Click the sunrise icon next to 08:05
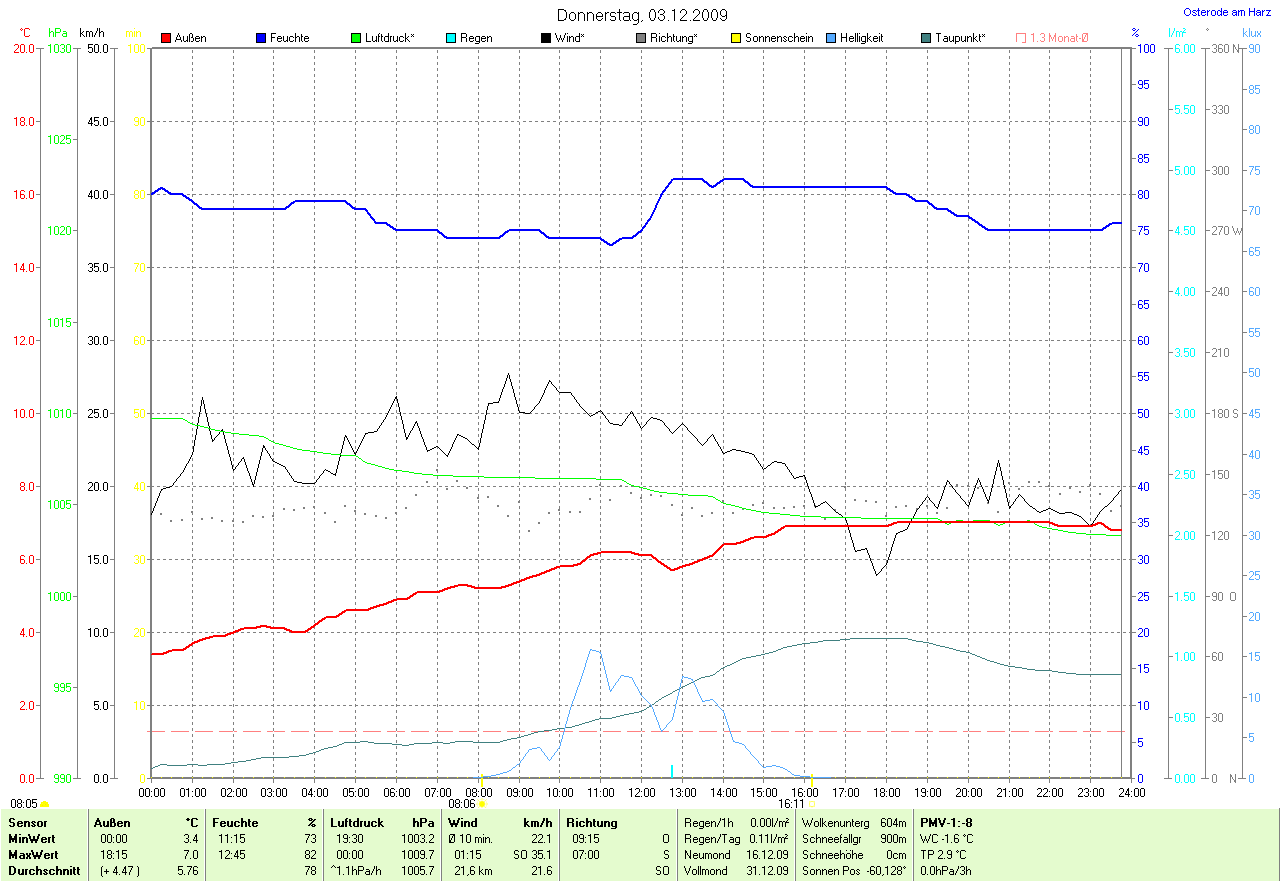Image resolution: width=1280 pixels, height=881 pixels. coord(45,804)
